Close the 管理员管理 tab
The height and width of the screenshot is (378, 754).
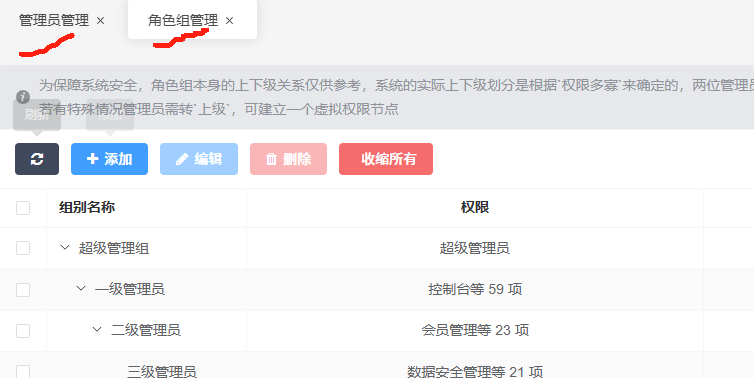pyautogui.click(x=101, y=21)
